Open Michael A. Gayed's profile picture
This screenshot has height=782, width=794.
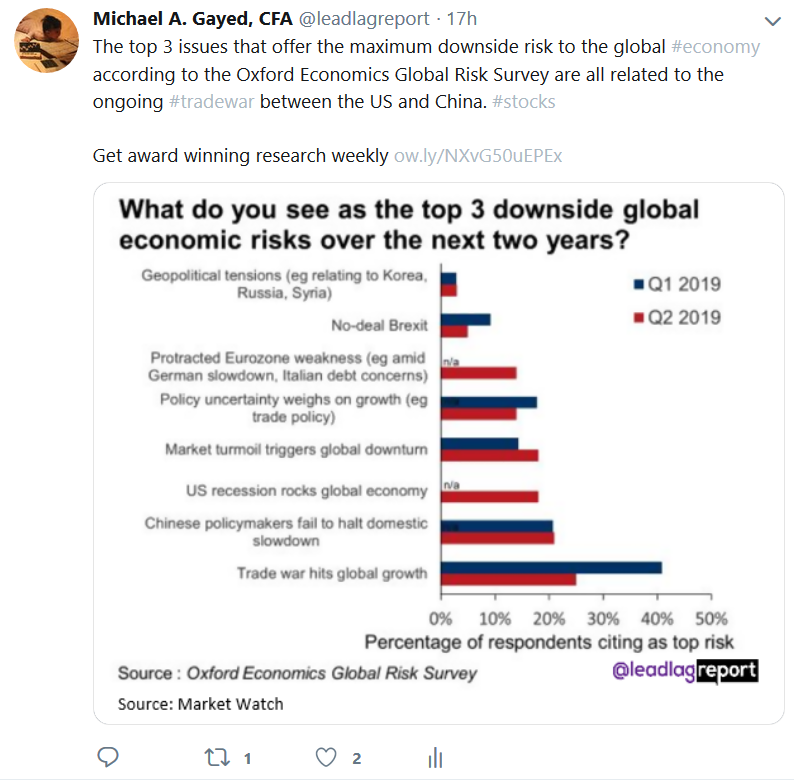pyautogui.click(x=47, y=44)
